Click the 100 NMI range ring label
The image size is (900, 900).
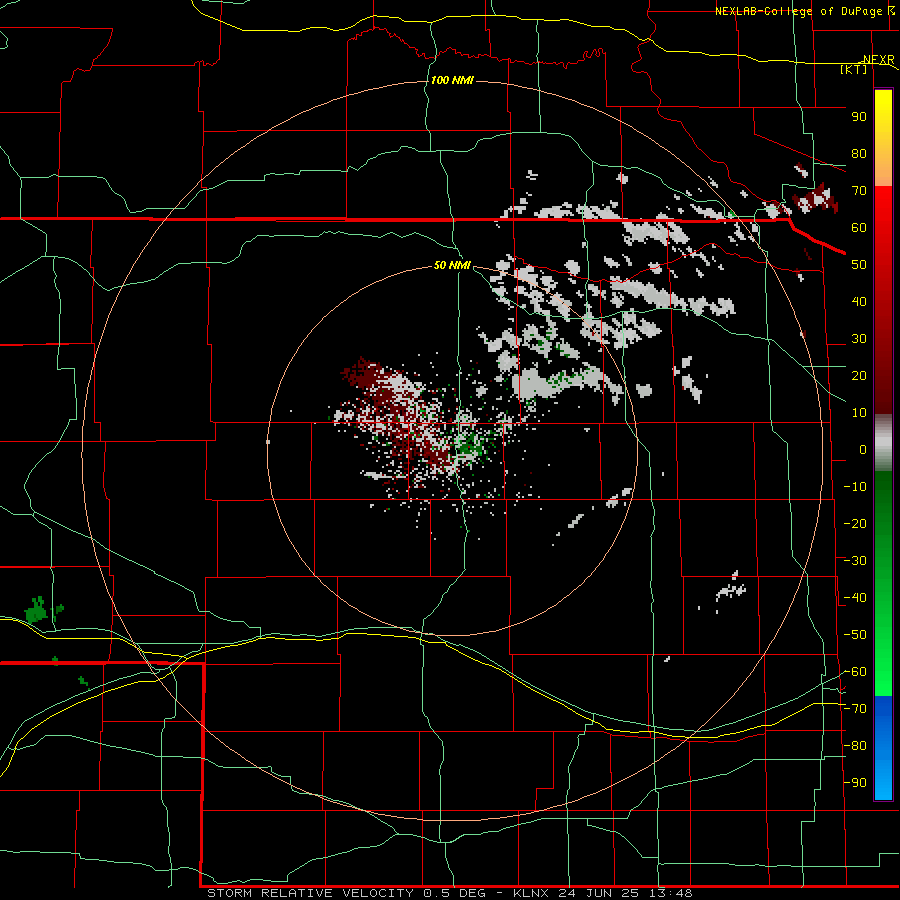coord(452,80)
